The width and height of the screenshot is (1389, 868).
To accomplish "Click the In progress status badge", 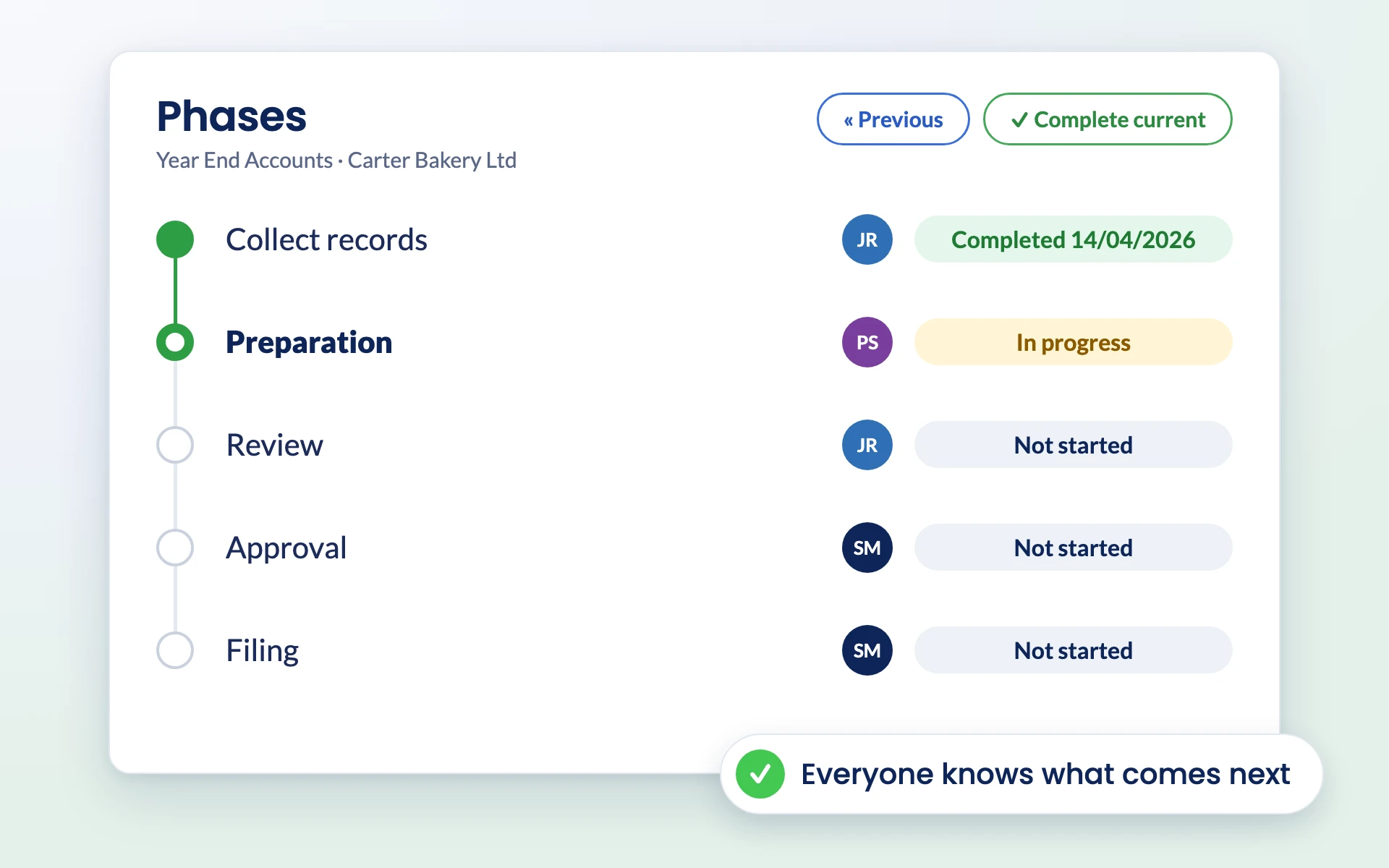I will pos(1073,342).
